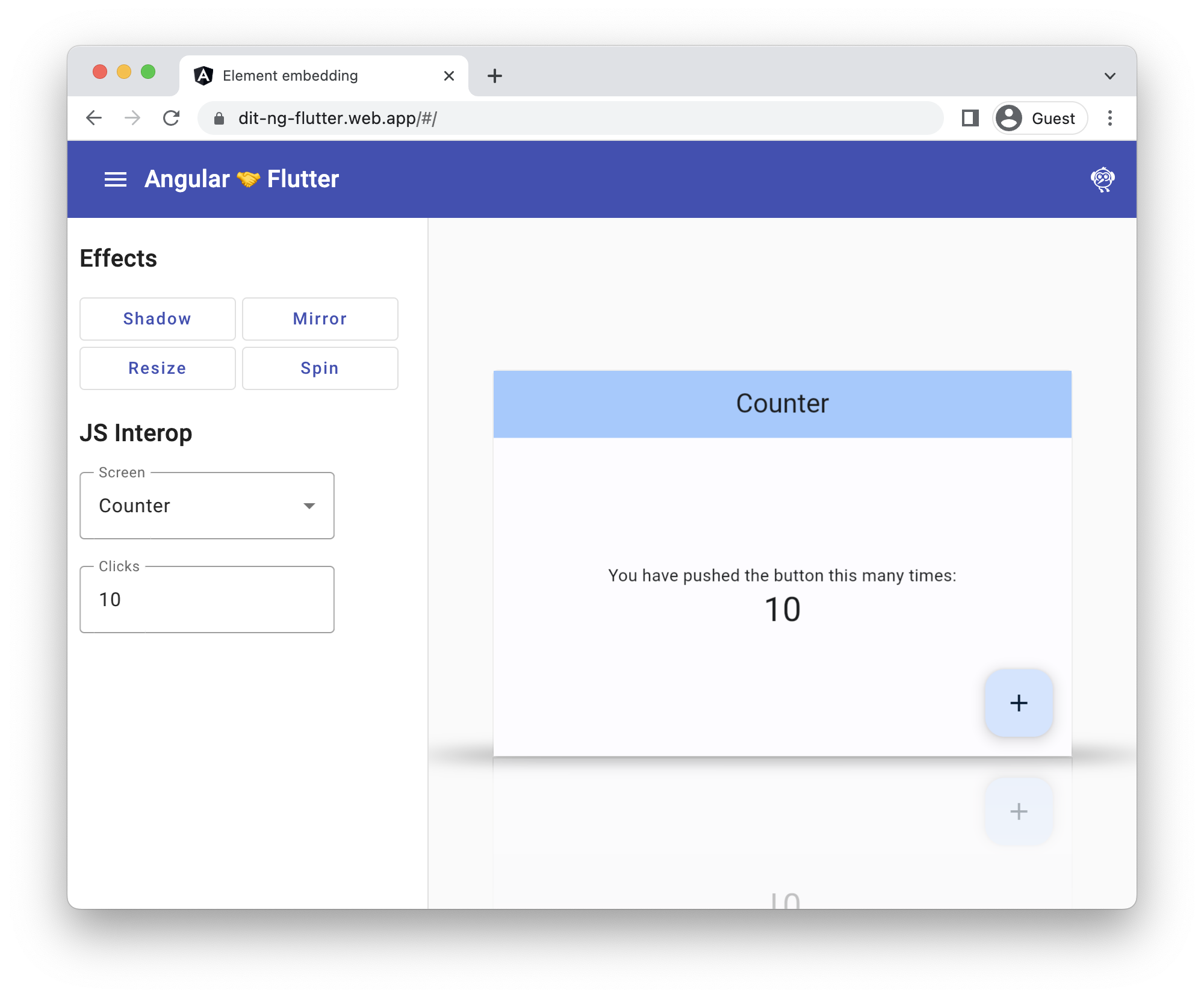Open the tab search chevron
The height and width of the screenshot is (998, 1204).
tap(1110, 76)
